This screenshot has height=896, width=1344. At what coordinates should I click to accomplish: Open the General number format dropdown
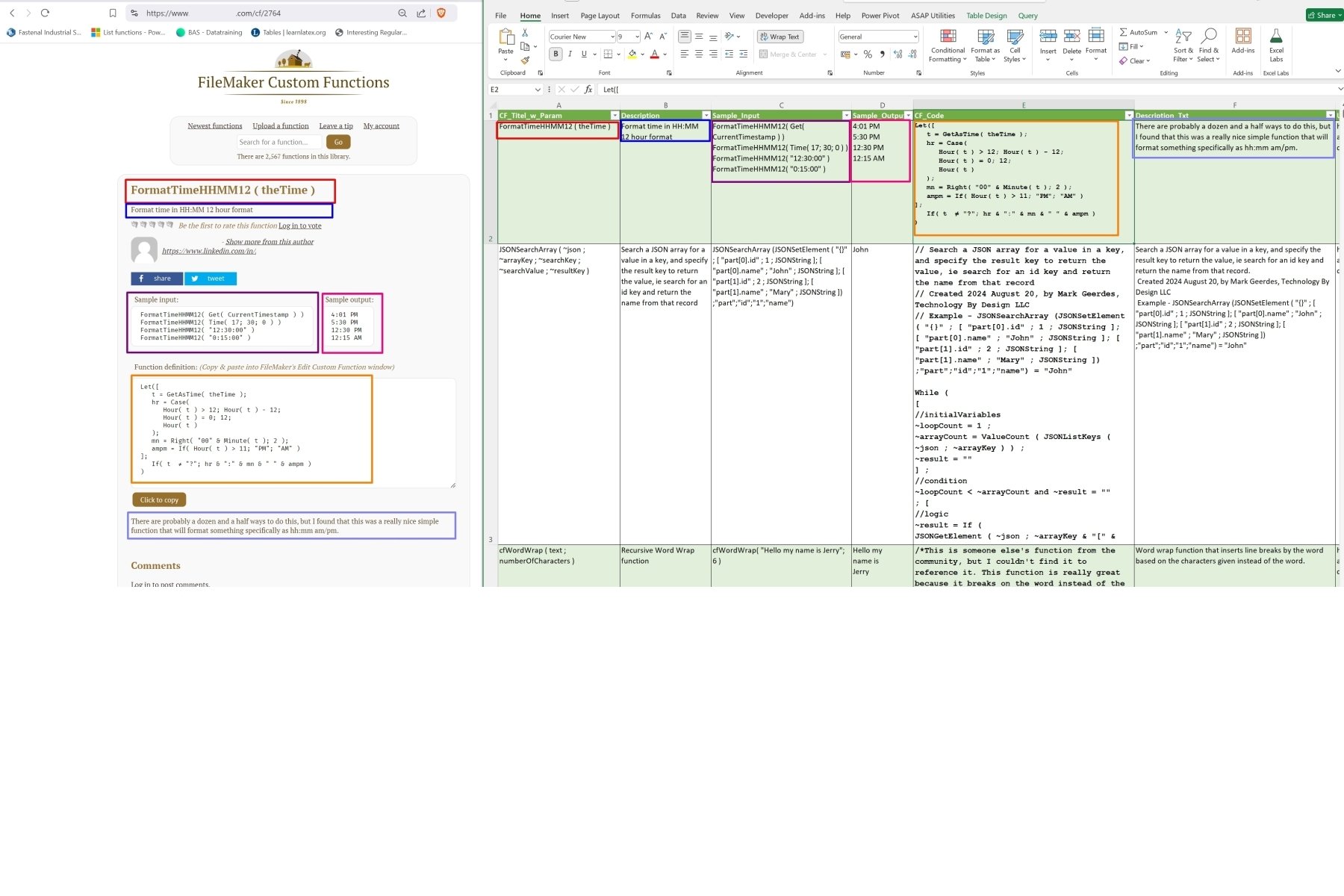coord(915,37)
